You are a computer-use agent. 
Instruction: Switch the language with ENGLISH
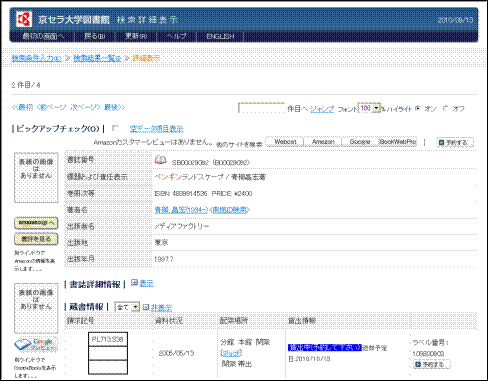220,36
